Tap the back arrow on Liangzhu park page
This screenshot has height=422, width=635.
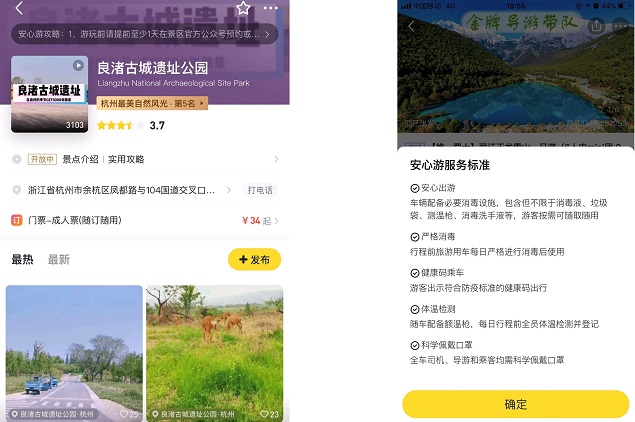19,8
